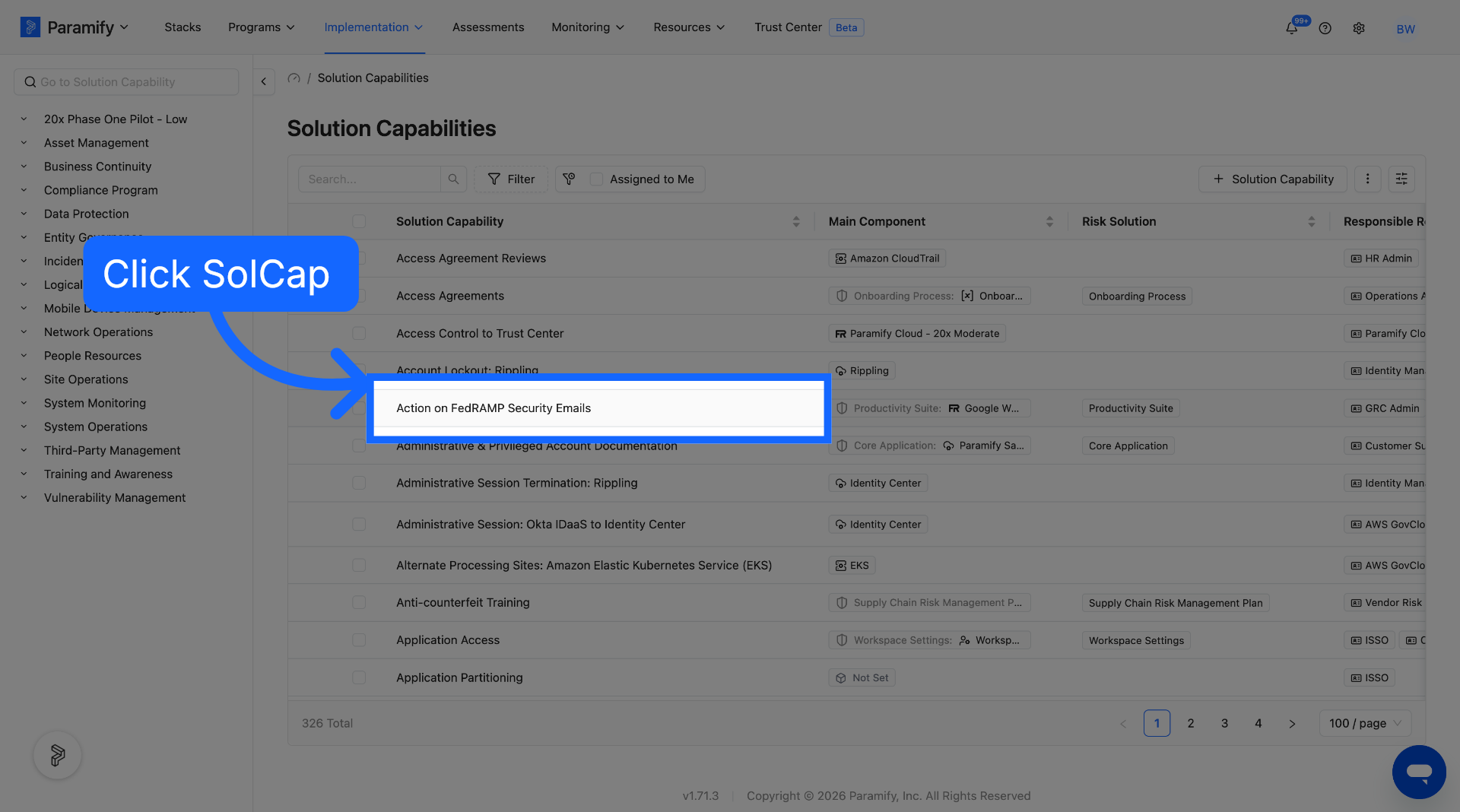Expand Vulnerability Management tree item
Viewport: 1460px width, 812px height.
24,497
